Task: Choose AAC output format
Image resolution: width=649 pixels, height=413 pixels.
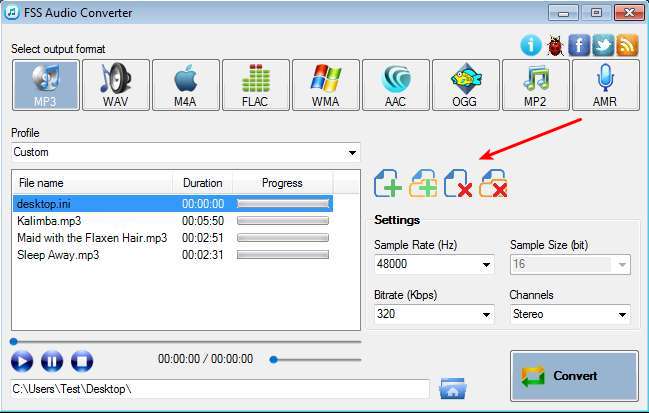Action: tap(396, 85)
